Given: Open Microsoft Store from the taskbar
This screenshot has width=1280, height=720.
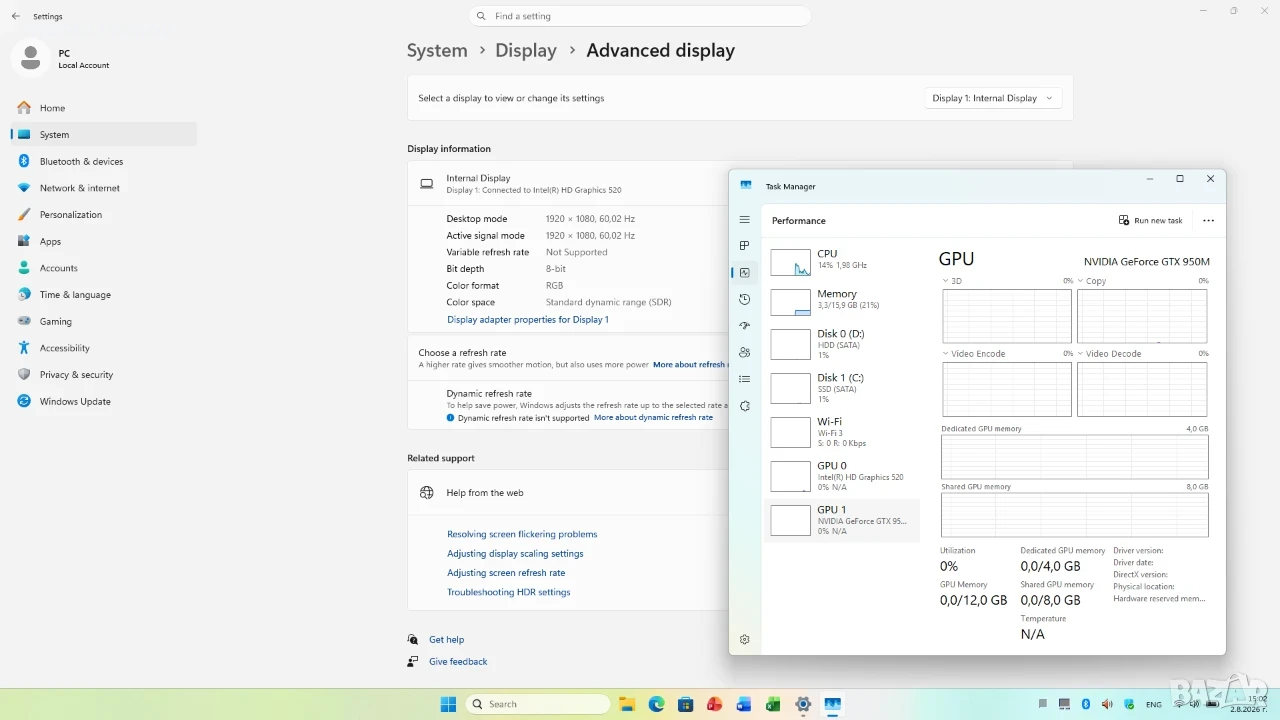Looking at the screenshot, I should point(685,704).
